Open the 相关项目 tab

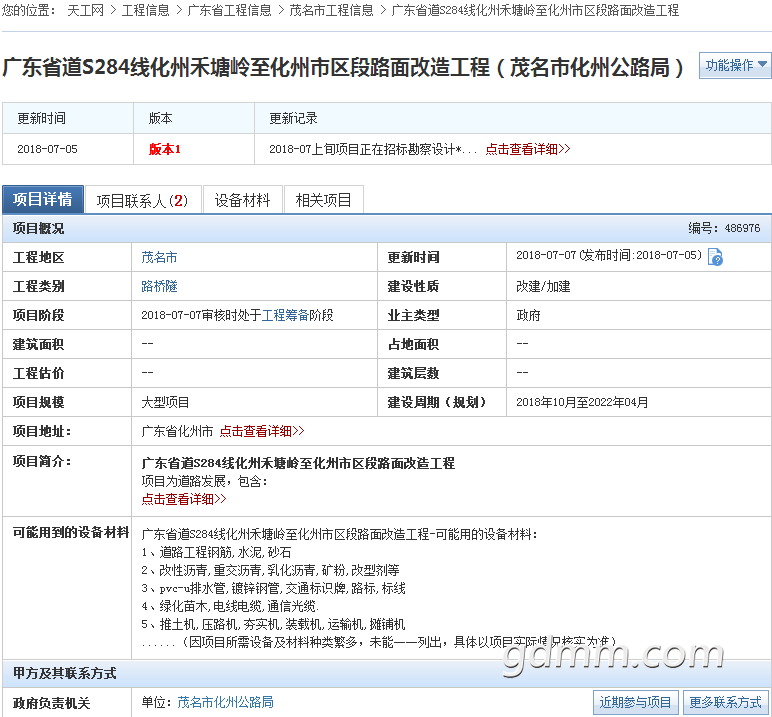pyautogui.click(x=323, y=200)
